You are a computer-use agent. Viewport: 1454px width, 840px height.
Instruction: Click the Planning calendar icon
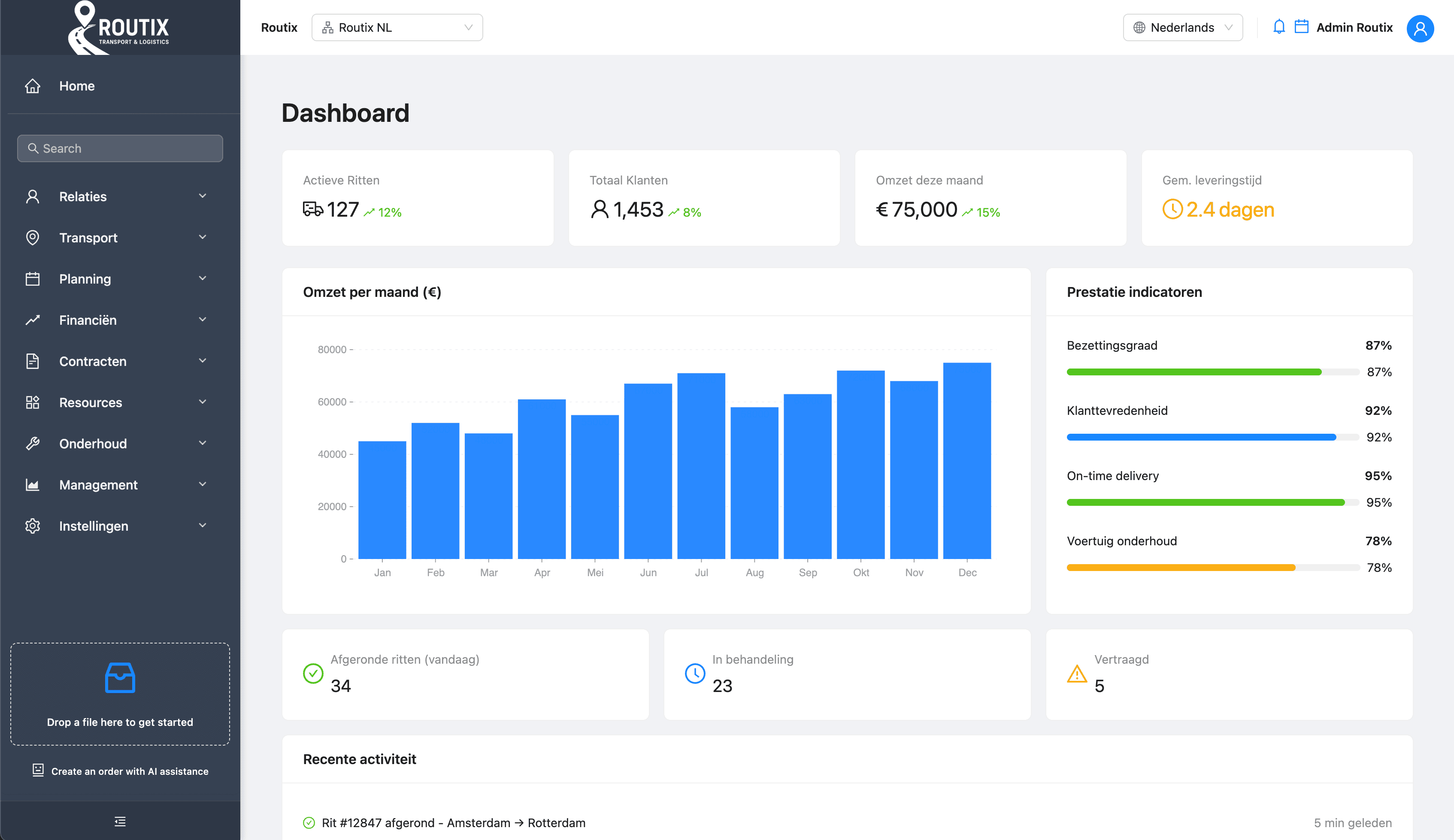coord(33,279)
